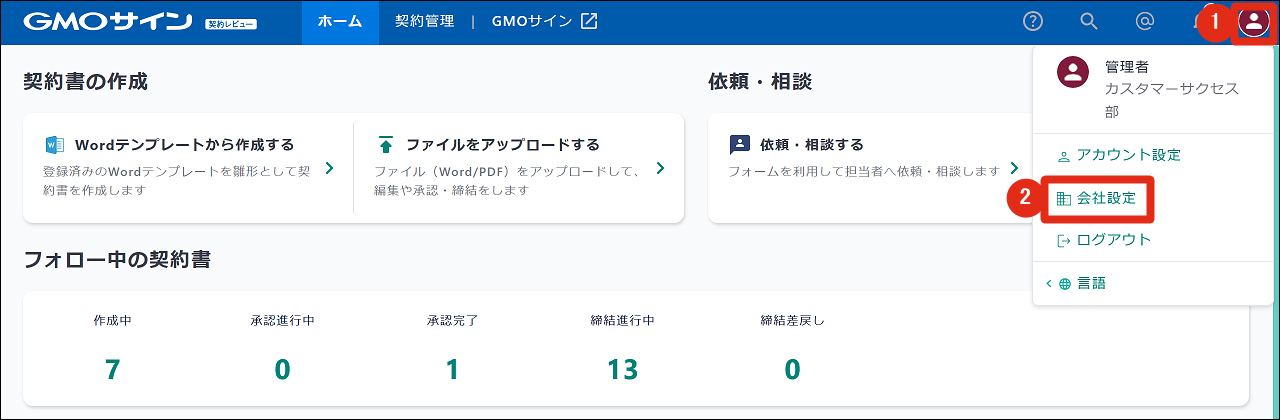Click the 依頼・相談 chat bubble icon
The image size is (1280, 420).
click(x=739, y=144)
